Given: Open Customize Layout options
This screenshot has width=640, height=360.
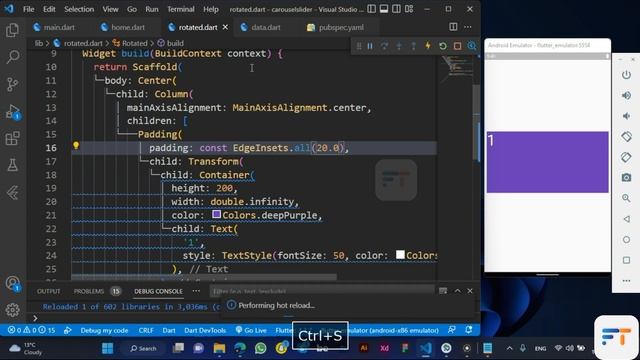Looking at the screenshot, I should pyautogui.click(x=409, y=9).
